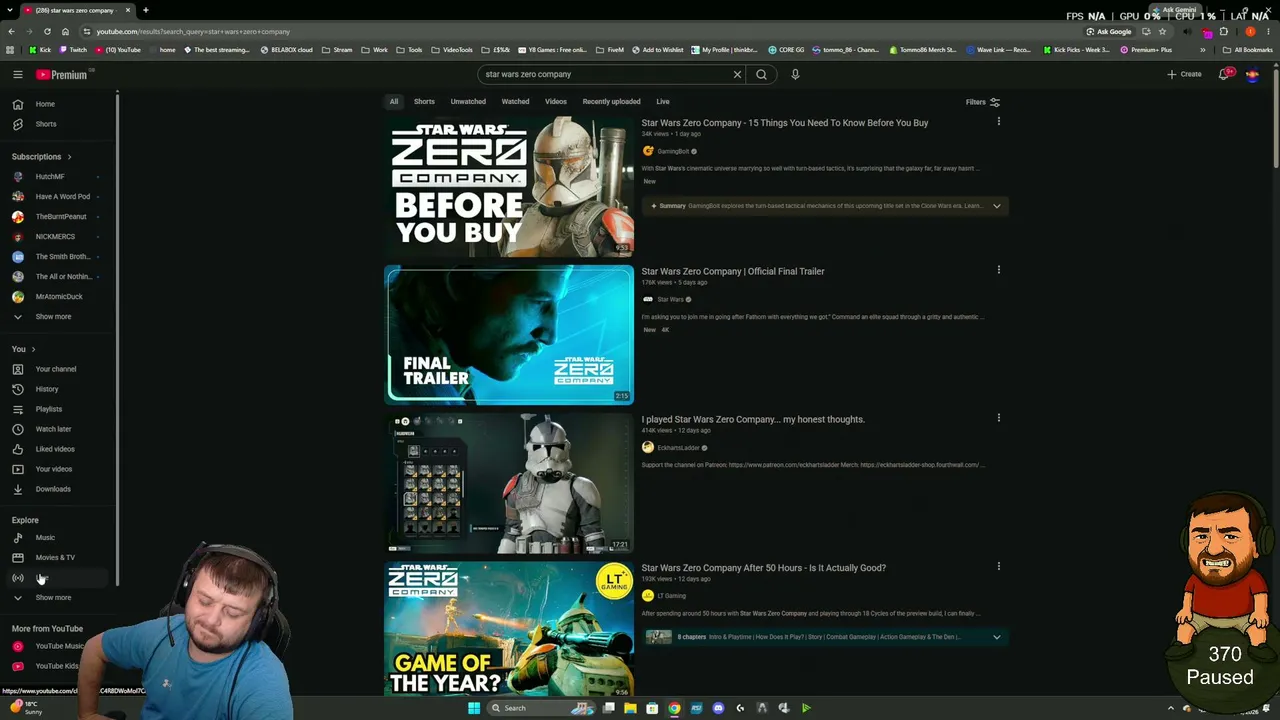Viewport: 1280px width, 720px height.
Task: Open Microsoft Store from the taskbar
Action: (x=652, y=708)
